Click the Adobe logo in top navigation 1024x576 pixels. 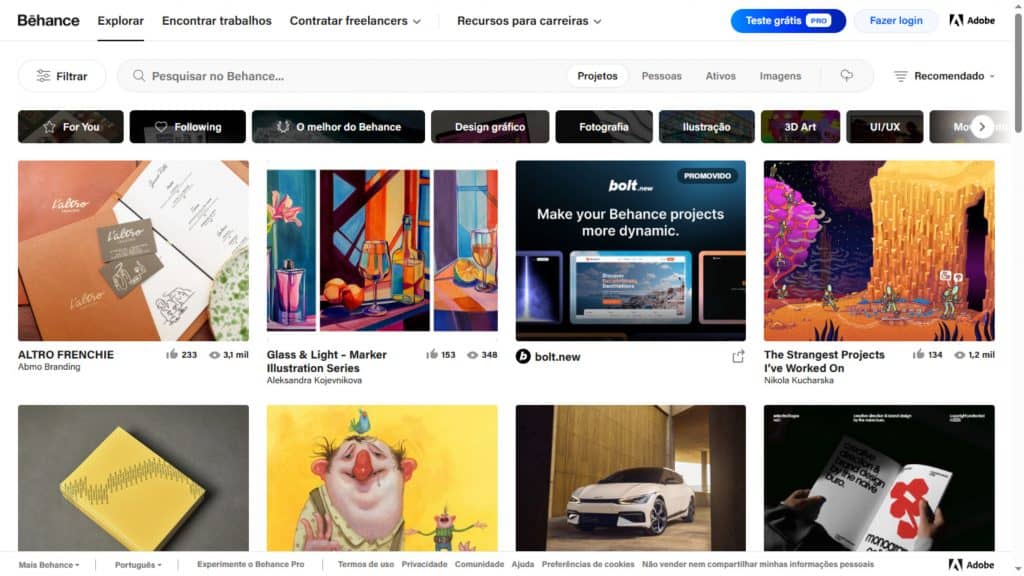[972, 20]
